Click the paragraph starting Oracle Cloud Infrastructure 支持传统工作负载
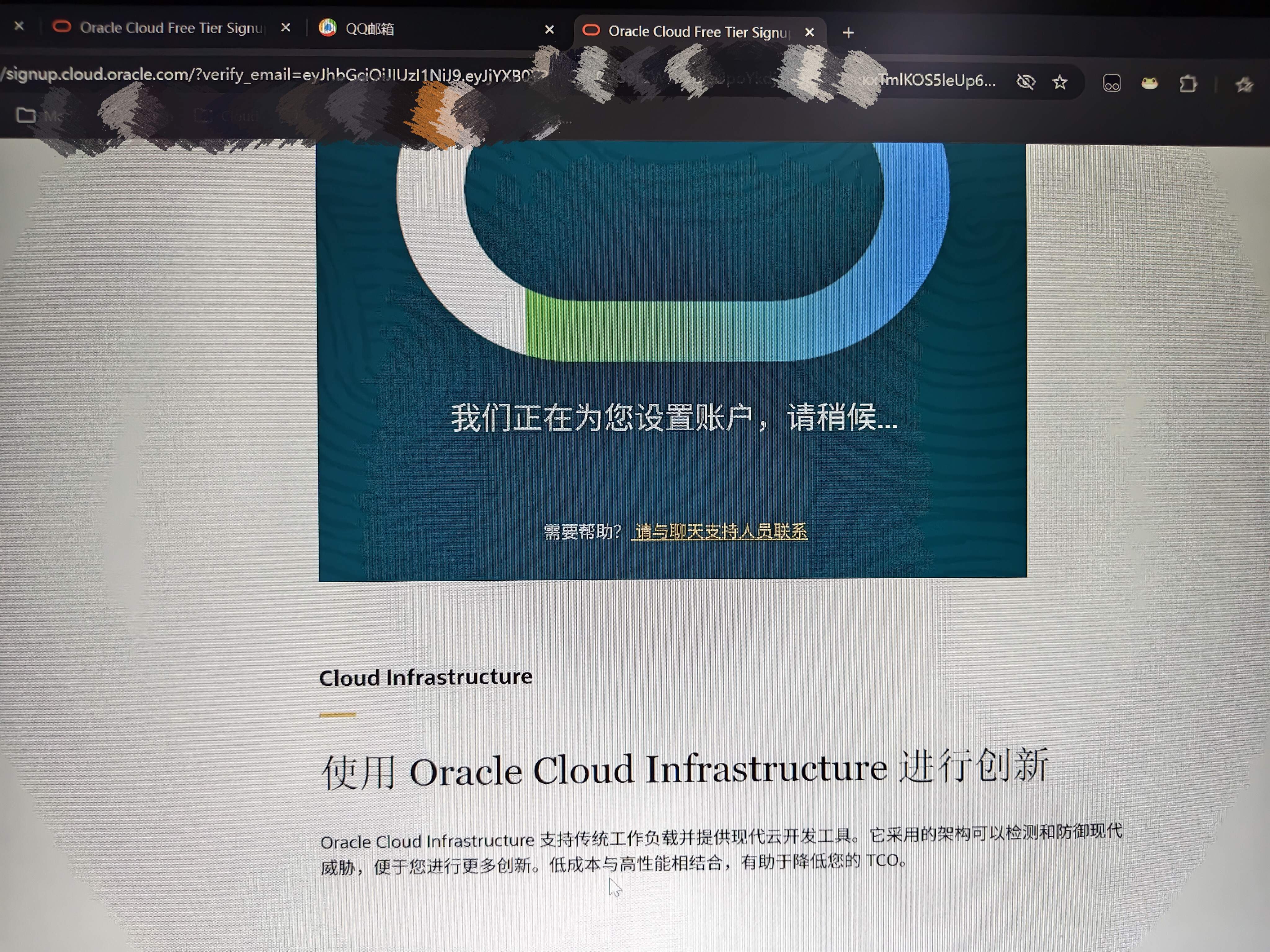 (721, 849)
